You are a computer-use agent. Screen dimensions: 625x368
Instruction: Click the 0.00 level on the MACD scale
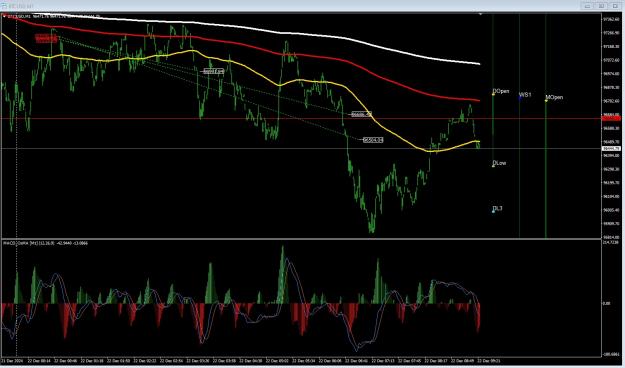[606, 303]
